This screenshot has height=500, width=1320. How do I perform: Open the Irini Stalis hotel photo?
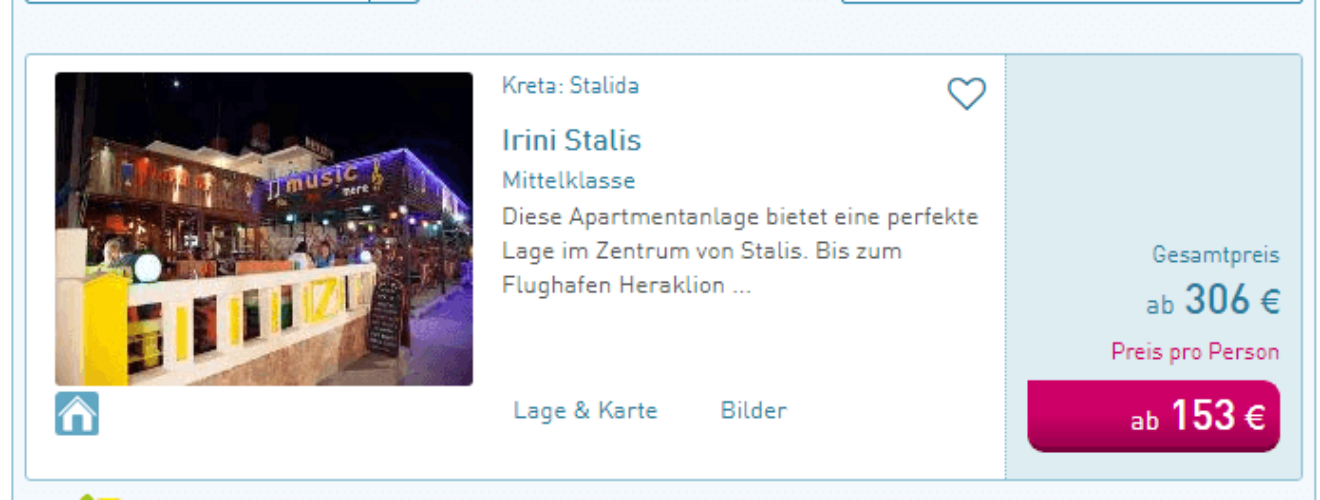264,229
